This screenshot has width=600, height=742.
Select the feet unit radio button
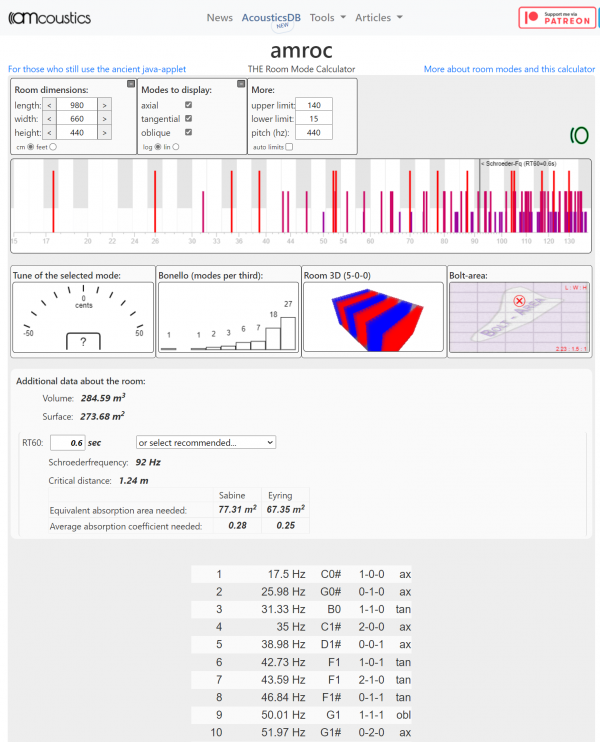53,147
